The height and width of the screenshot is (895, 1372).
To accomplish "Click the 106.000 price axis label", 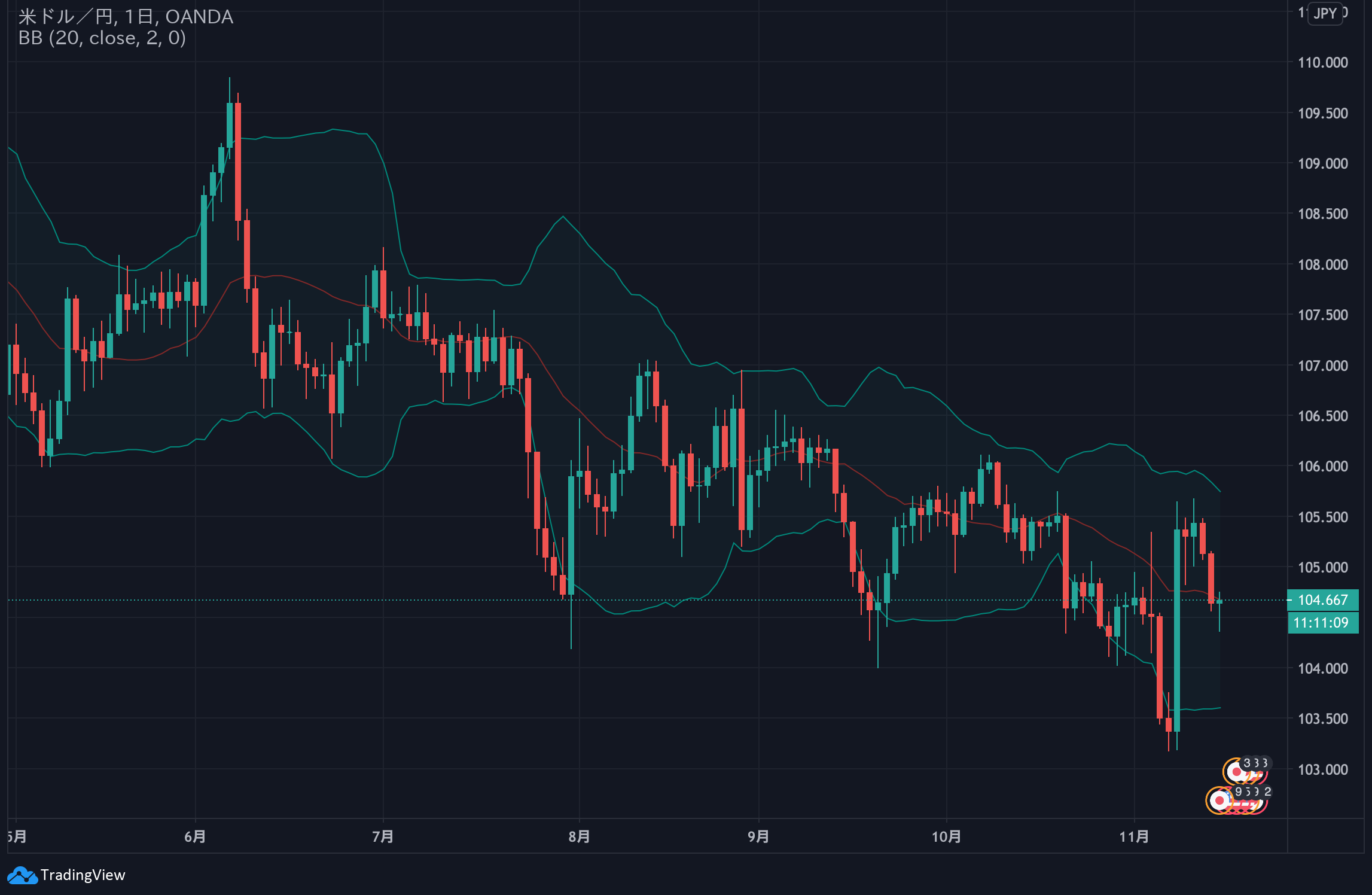I will click(x=1322, y=467).
